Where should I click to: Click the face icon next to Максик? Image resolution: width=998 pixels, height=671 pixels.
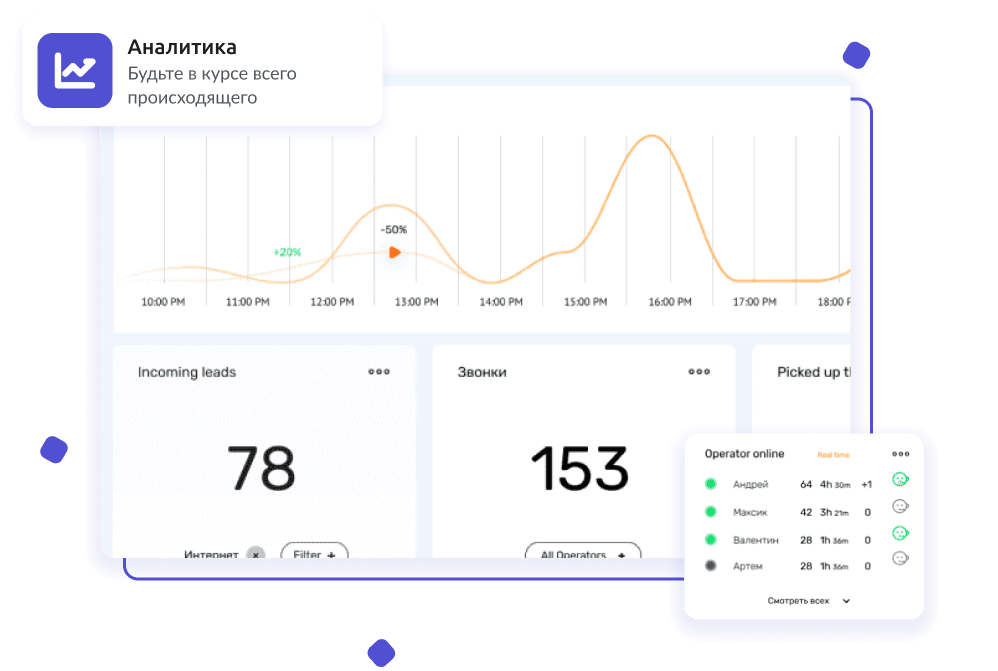click(x=900, y=507)
